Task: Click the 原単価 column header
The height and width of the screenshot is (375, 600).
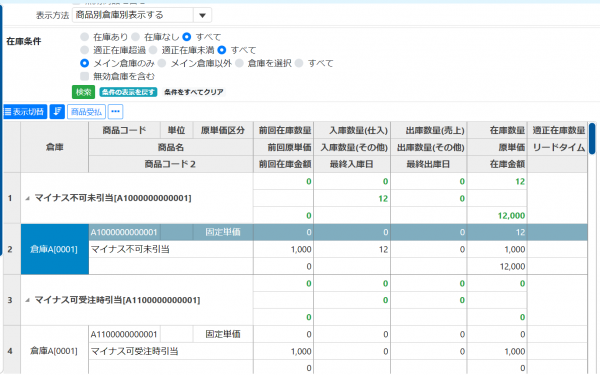Action: pyautogui.click(x=497, y=147)
